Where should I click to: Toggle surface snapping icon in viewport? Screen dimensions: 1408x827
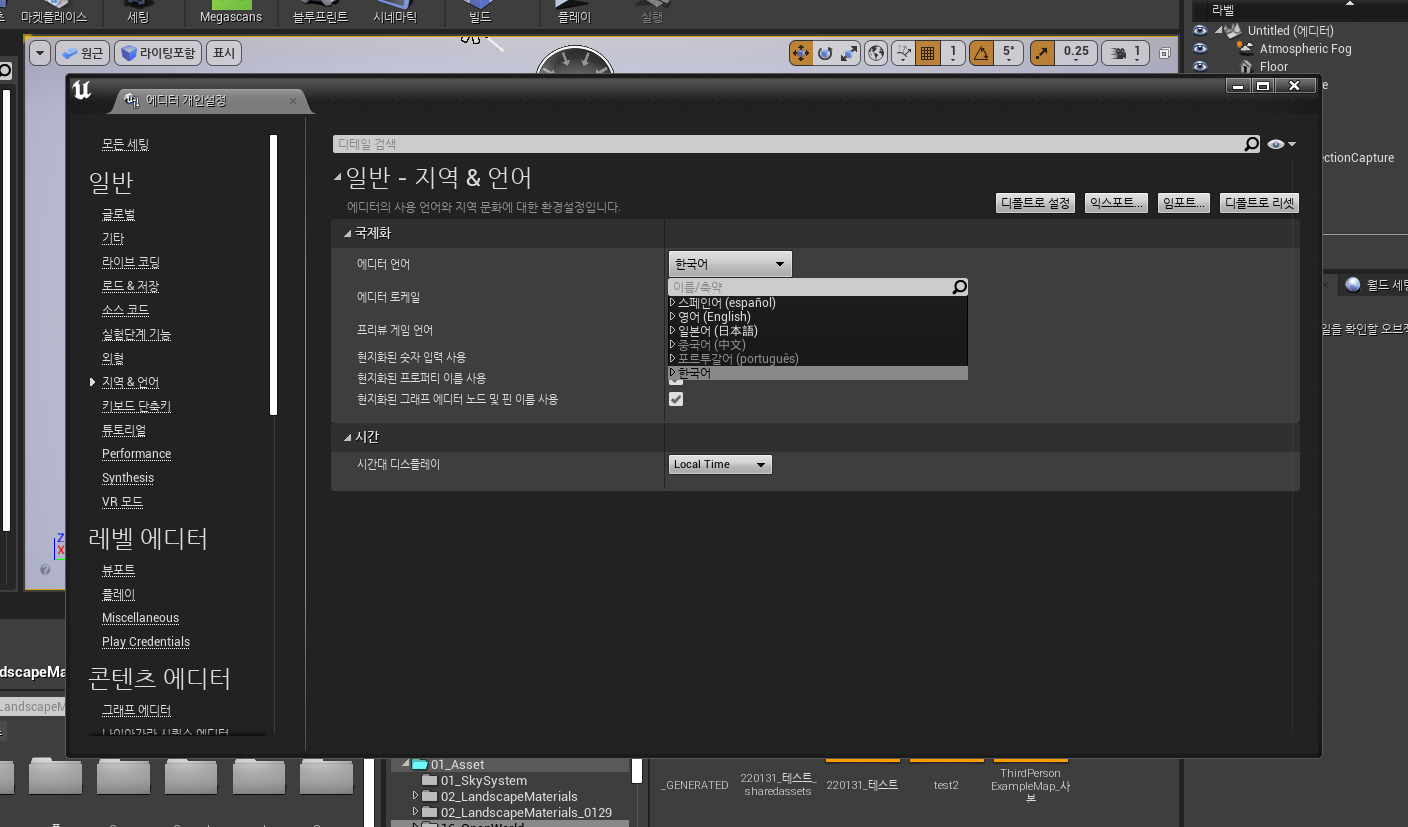tap(903, 53)
